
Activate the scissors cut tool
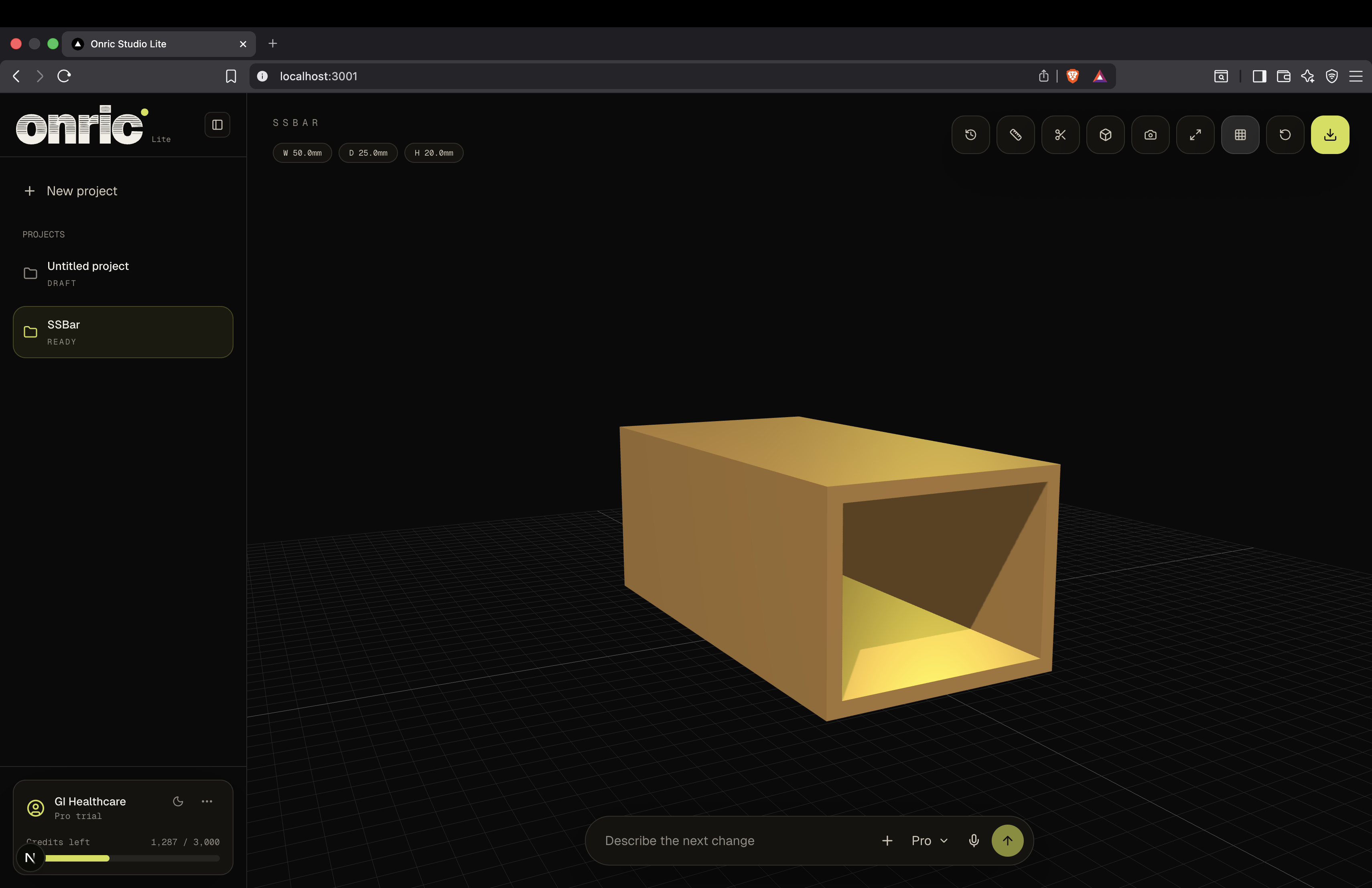coord(1060,135)
